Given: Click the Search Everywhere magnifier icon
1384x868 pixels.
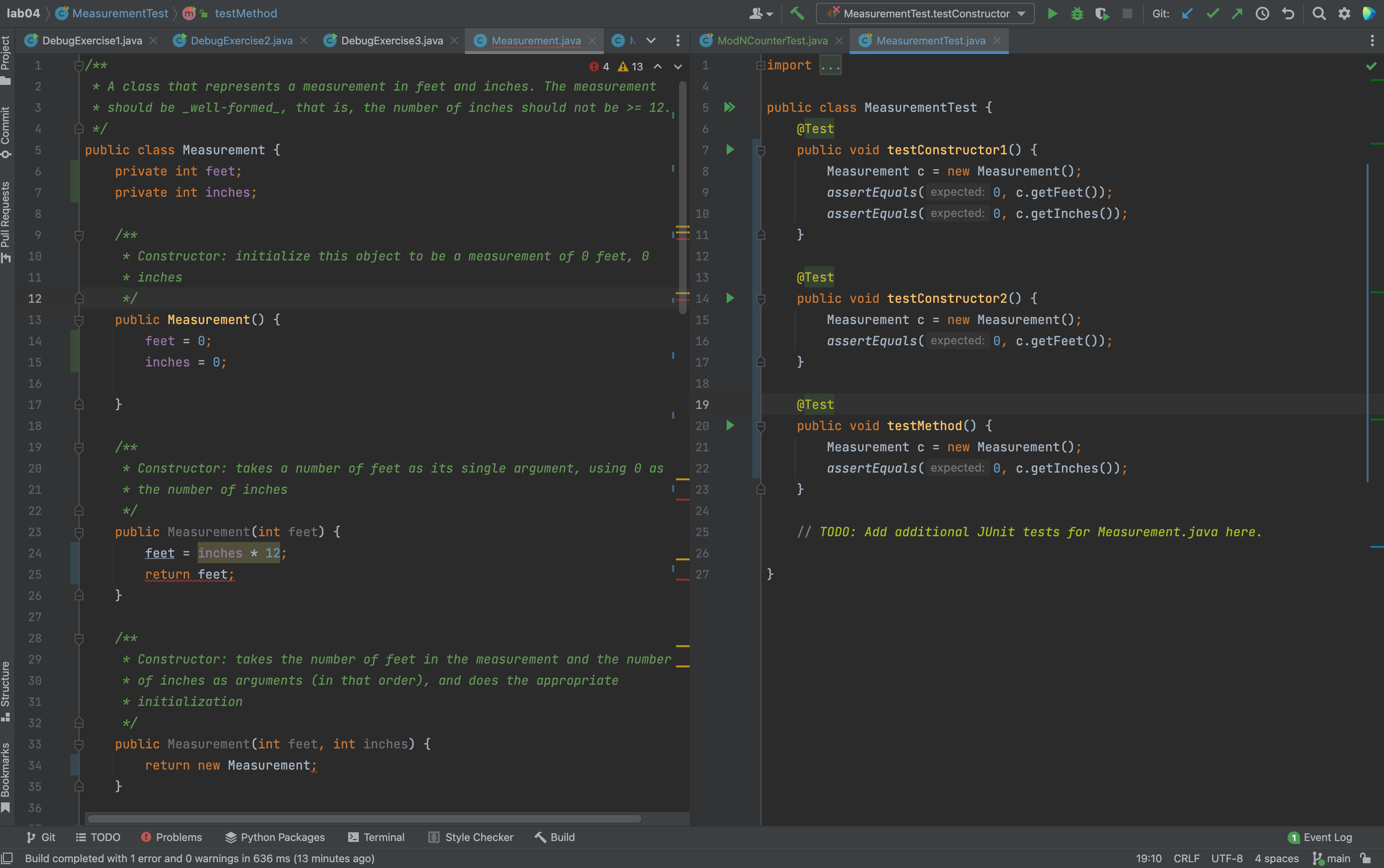Looking at the screenshot, I should (1318, 14).
